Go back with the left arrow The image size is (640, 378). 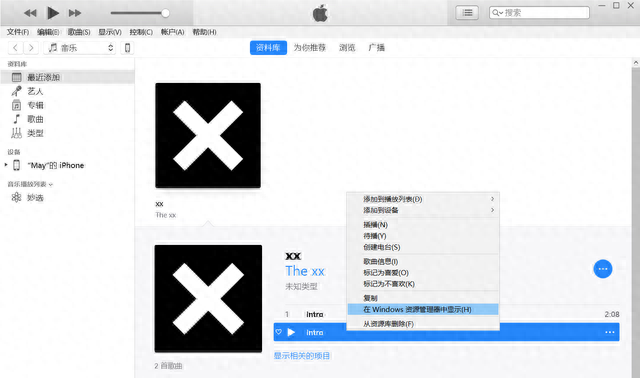(16, 48)
